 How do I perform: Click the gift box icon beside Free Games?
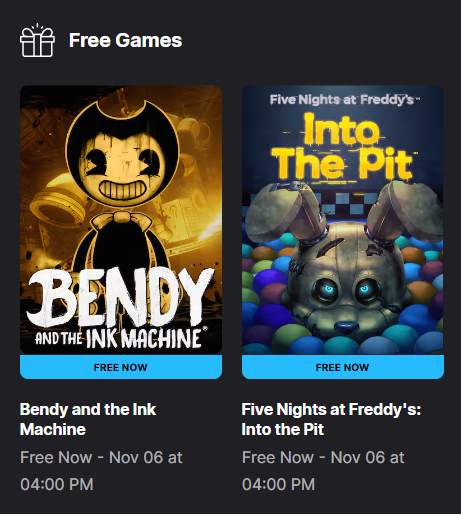[x=37, y=40]
